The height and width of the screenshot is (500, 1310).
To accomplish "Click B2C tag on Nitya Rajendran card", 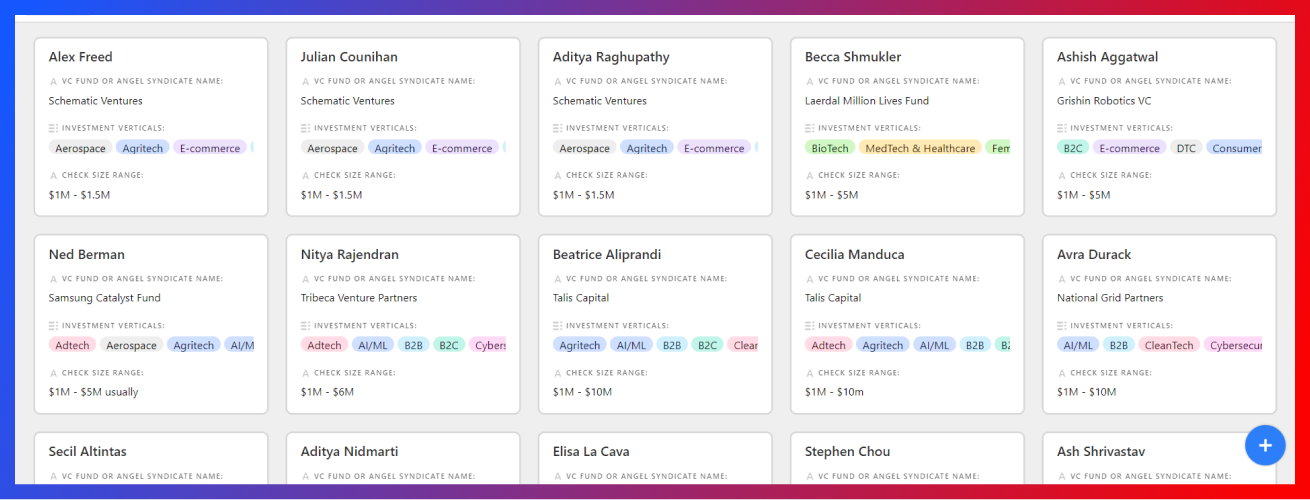I will [x=450, y=345].
